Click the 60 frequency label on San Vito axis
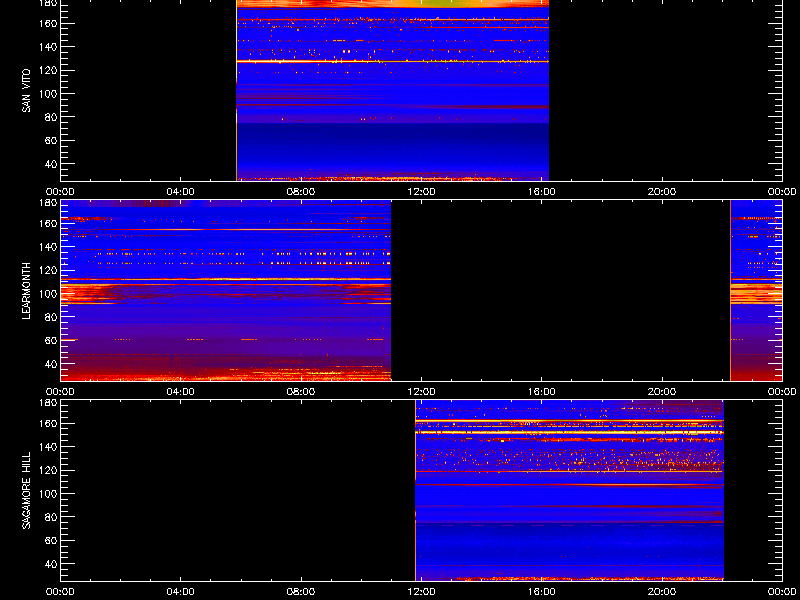 (x=52, y=141)
